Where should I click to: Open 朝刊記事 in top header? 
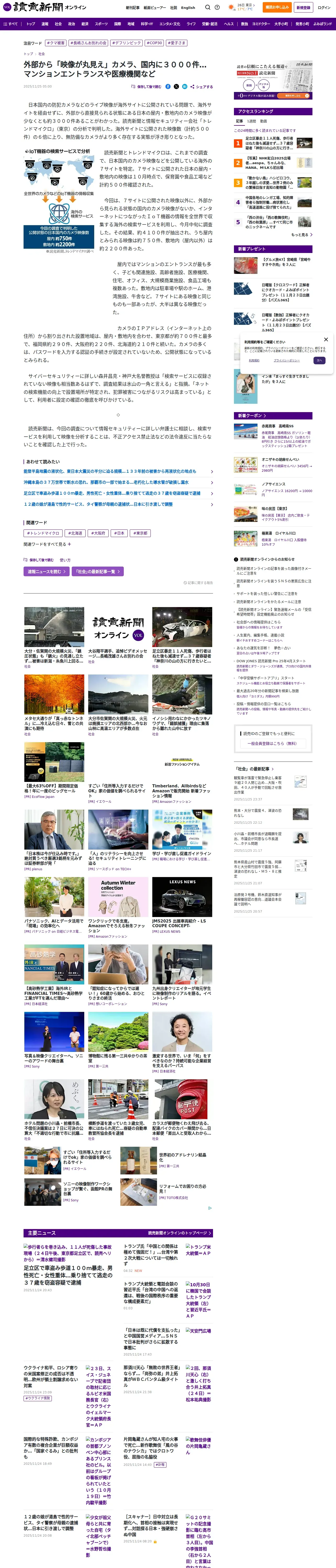click(132, 8)
